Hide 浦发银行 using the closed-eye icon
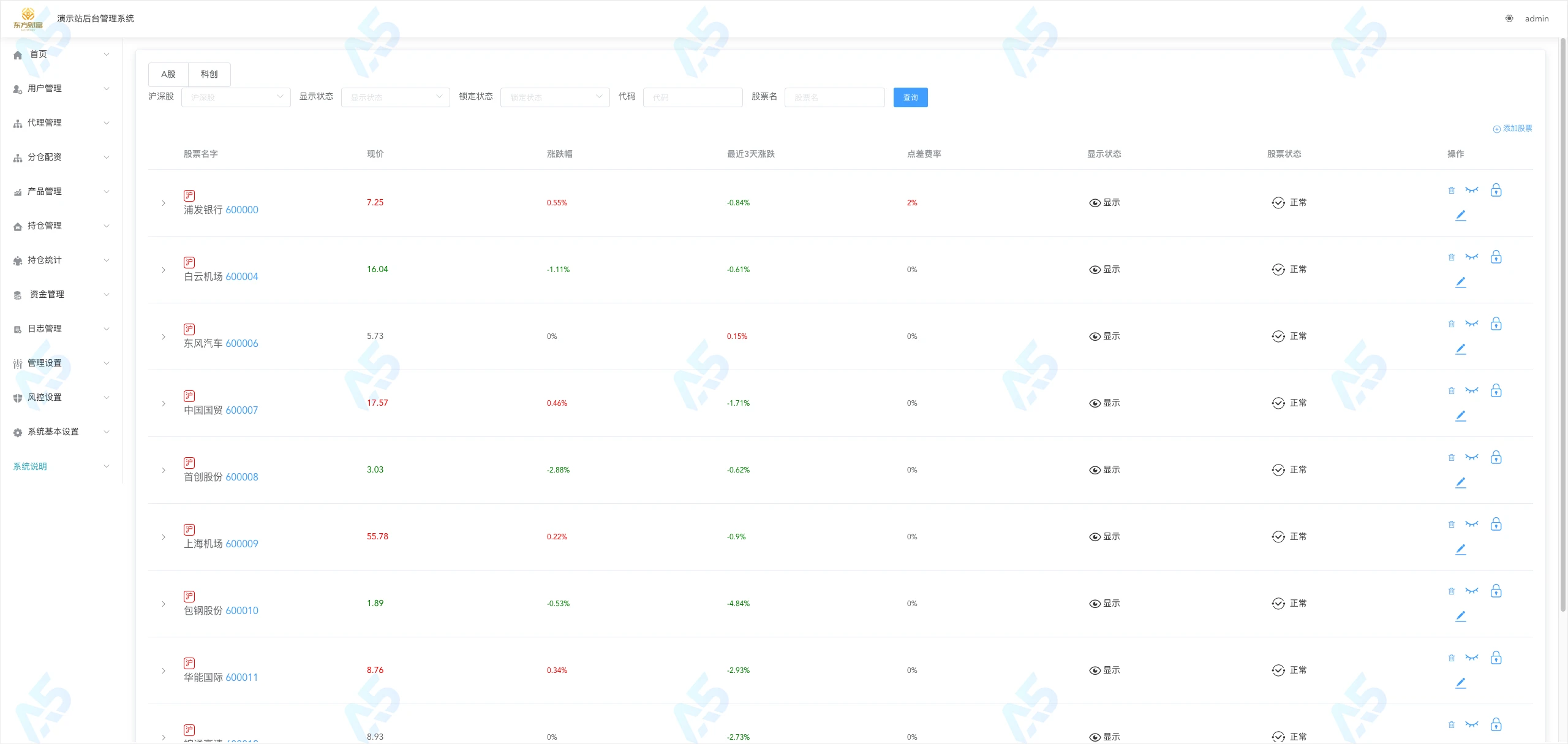Viewport: 1568px width, 744px height. [x=1472, y=190]
